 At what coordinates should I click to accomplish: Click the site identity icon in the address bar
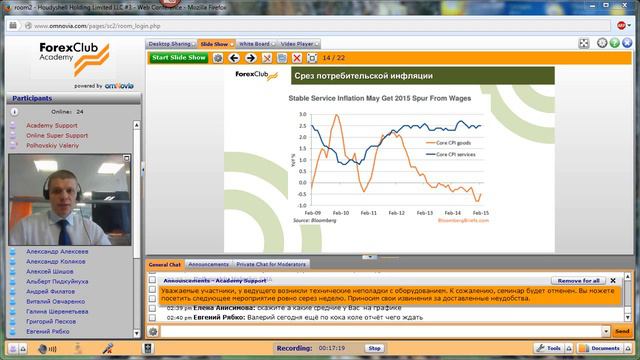[x=28, y=26]
